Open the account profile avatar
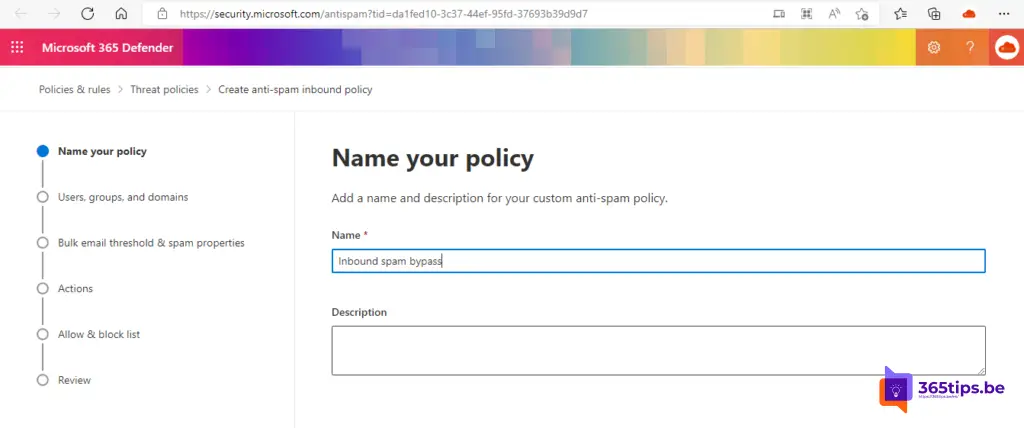1024x428 pixels. point(1006,47)
